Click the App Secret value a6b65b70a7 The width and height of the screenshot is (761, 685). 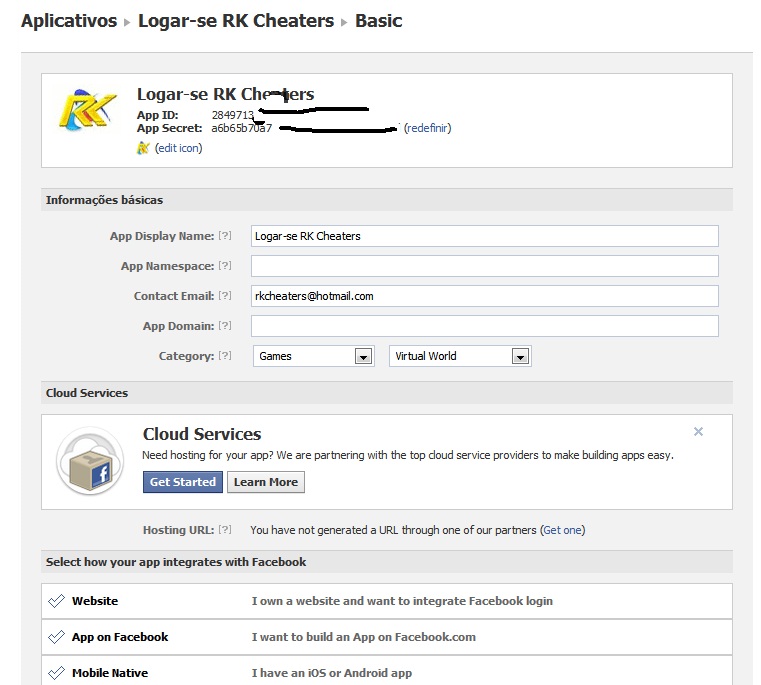click(242, 128)
